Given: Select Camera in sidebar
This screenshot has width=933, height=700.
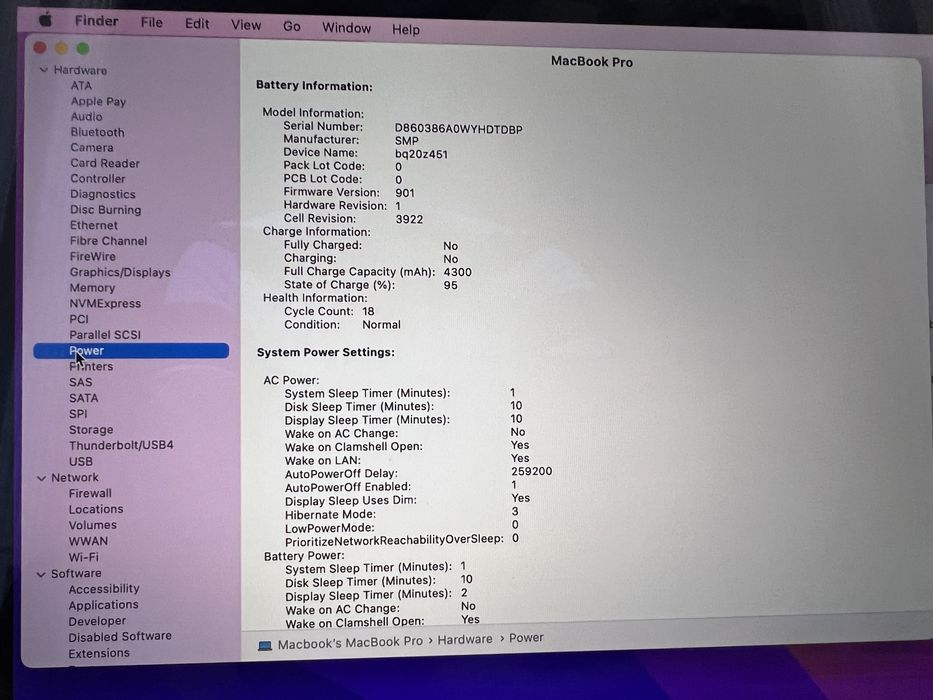Looking at the screenshot, I should 92,148.
